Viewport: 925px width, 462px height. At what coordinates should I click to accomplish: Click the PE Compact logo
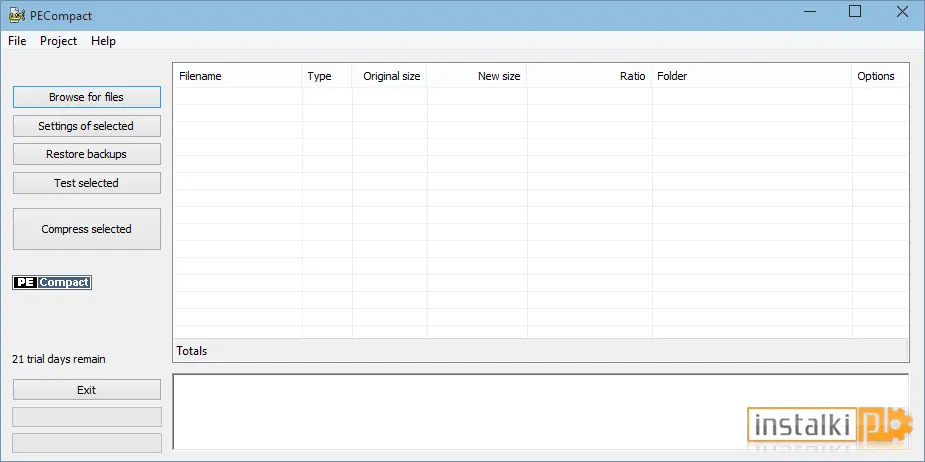52,282
